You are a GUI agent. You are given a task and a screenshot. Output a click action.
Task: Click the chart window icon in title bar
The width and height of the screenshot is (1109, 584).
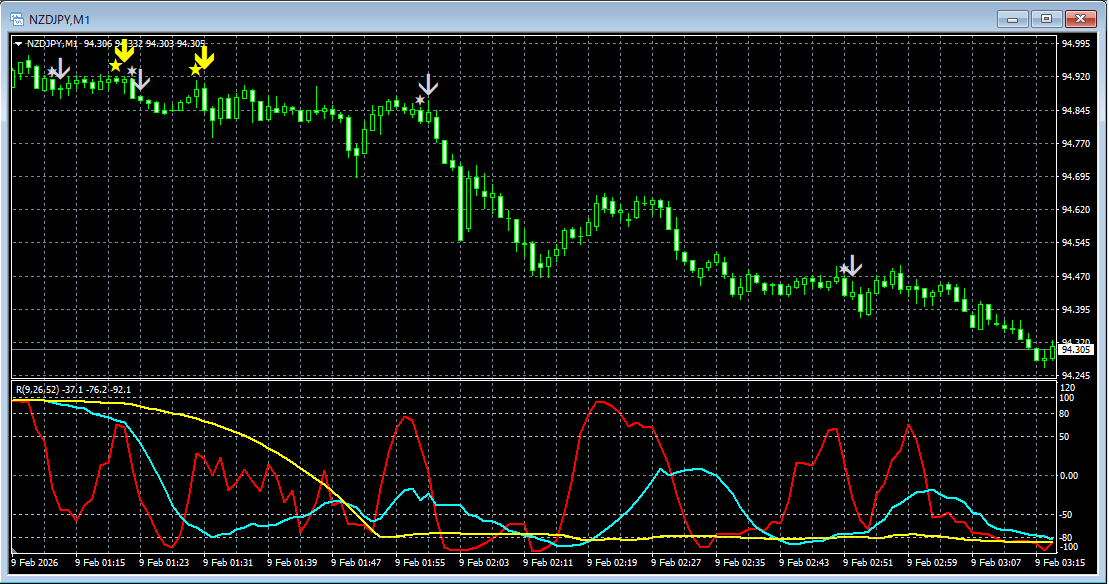coord(17,18)
